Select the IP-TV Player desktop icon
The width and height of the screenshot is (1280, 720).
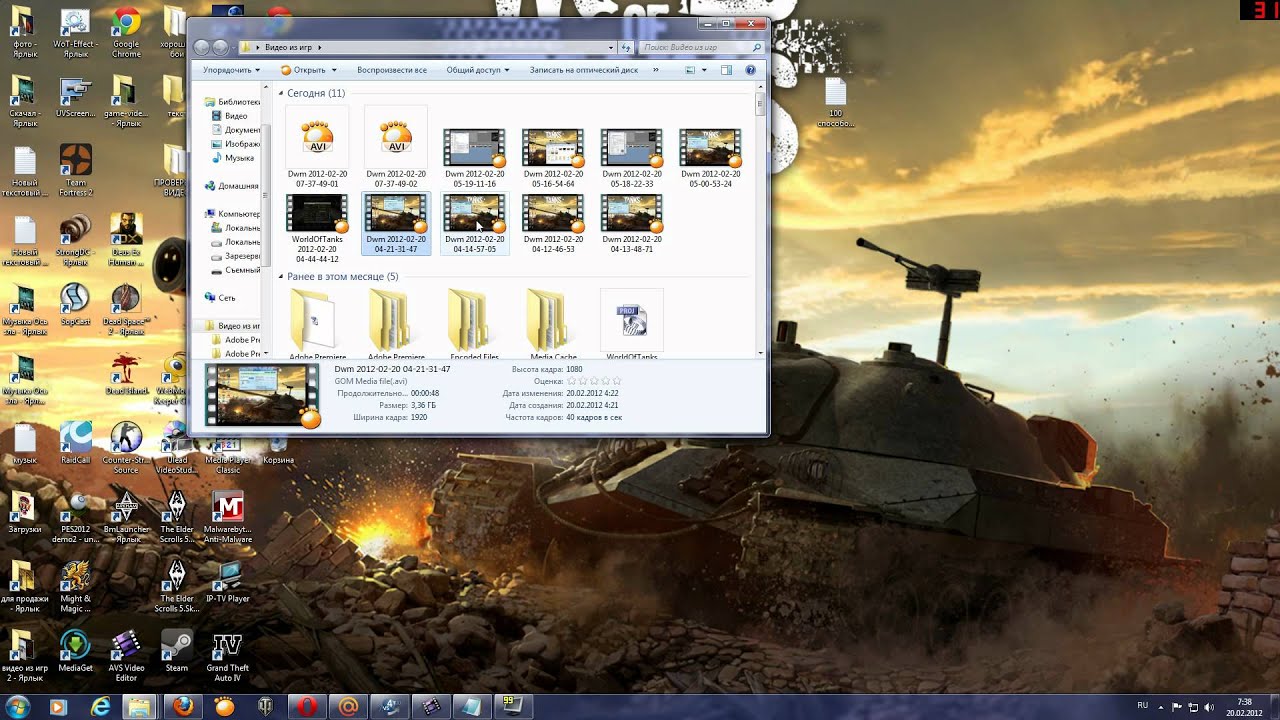point(228,582)
